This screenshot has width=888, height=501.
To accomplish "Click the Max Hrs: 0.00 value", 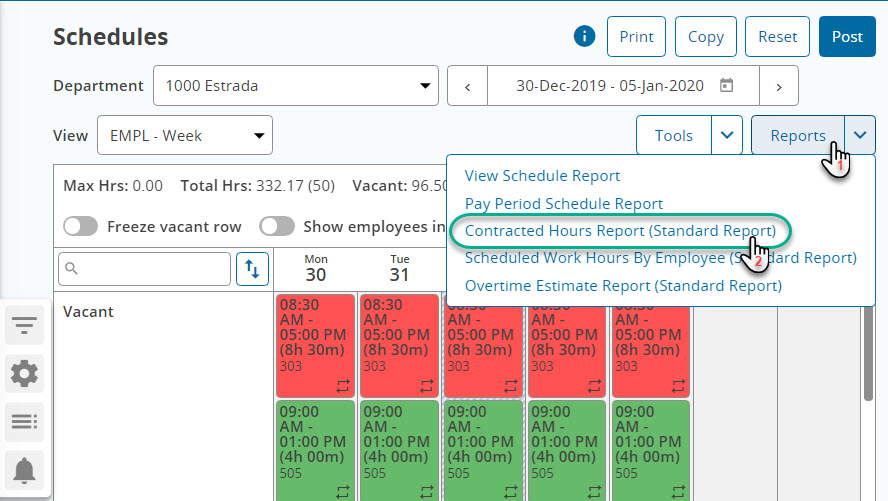I will (113, 186).
